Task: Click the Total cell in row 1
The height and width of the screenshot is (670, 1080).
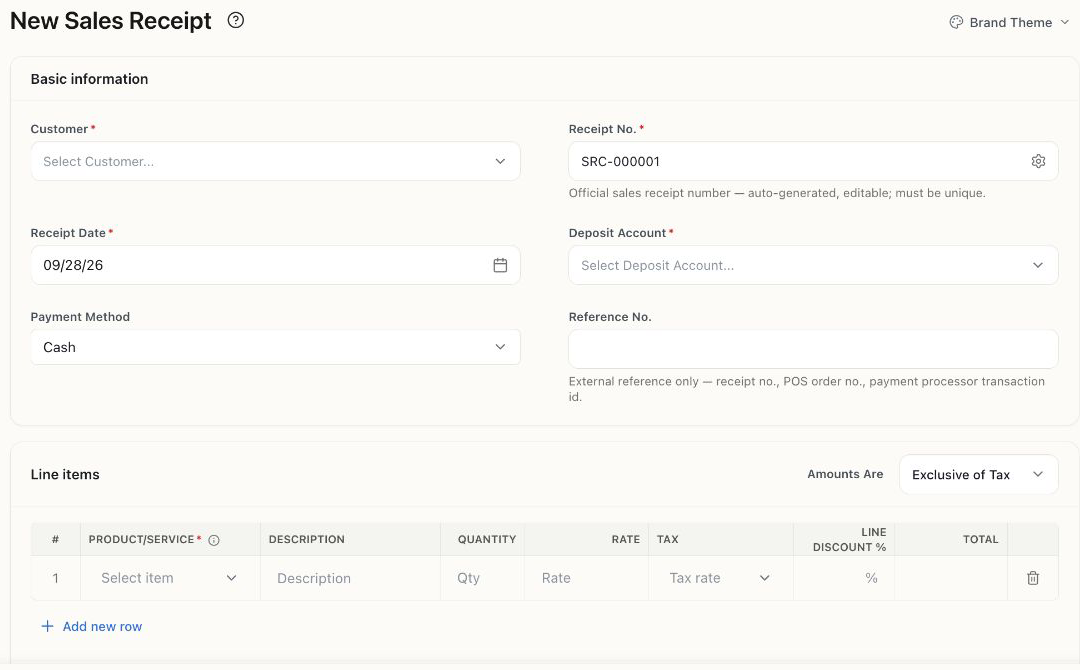Action: click(x=951, y=578)
